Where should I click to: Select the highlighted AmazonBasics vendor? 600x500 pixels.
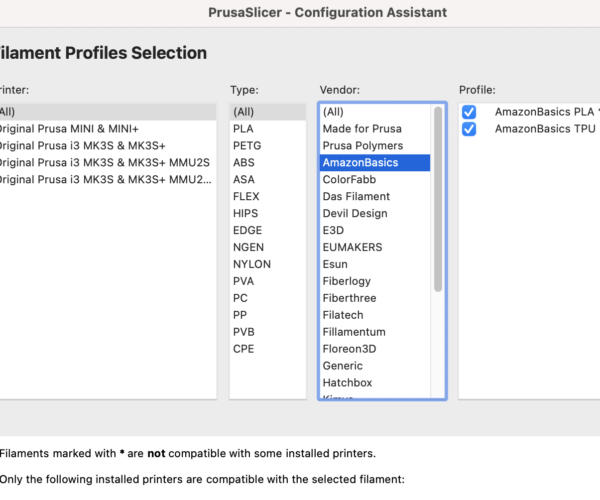click(x=375, y=163)
